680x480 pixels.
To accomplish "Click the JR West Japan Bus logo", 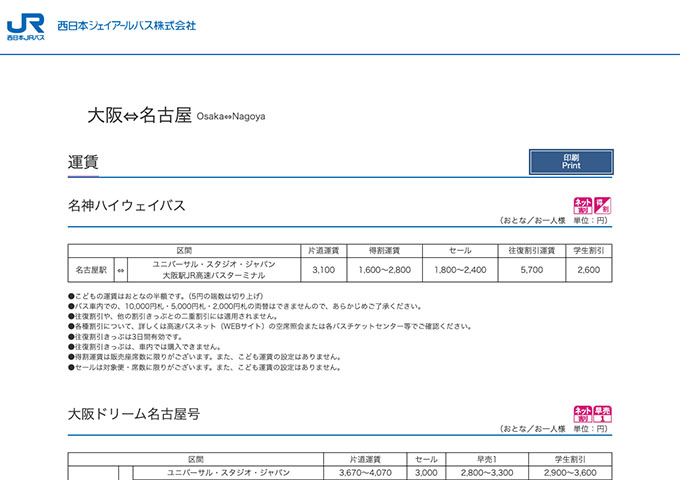I will tap(26, 27).
